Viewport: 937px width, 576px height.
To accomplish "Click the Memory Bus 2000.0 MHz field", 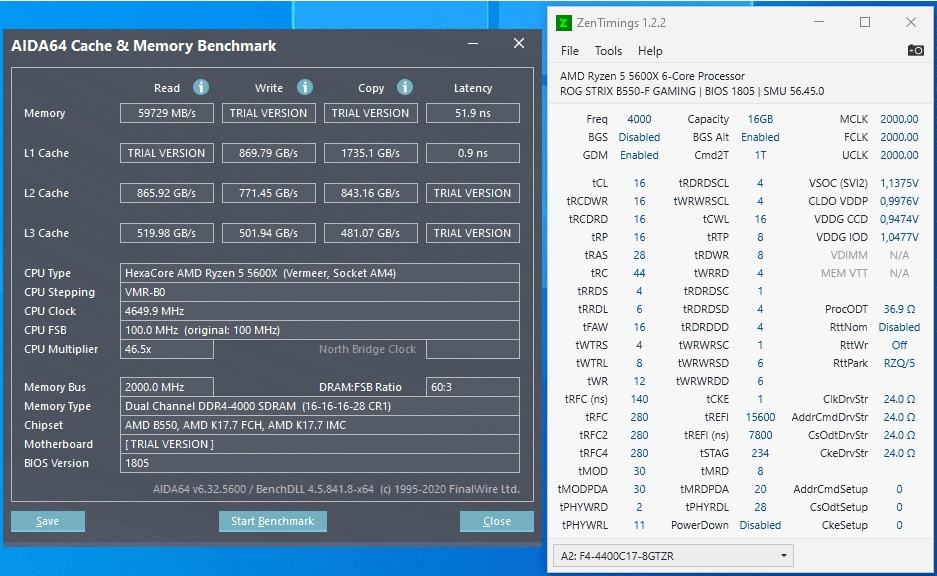I will click(167, 387).
